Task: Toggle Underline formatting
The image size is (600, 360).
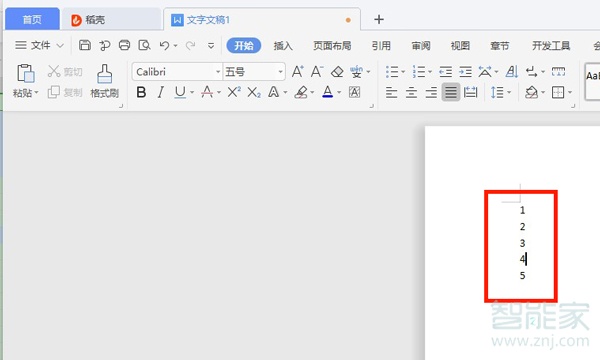Action: pyautogui.click(x=180, y=92)
